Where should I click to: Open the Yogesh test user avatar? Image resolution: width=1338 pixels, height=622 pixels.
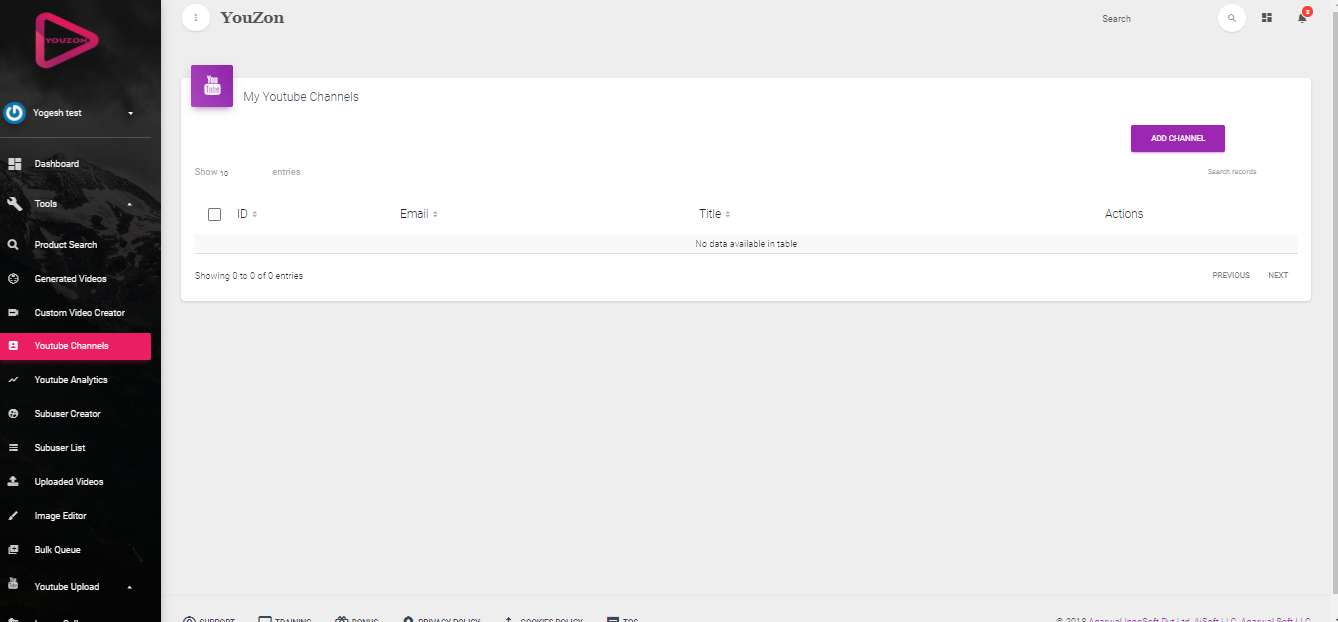[x=14, y=113]
